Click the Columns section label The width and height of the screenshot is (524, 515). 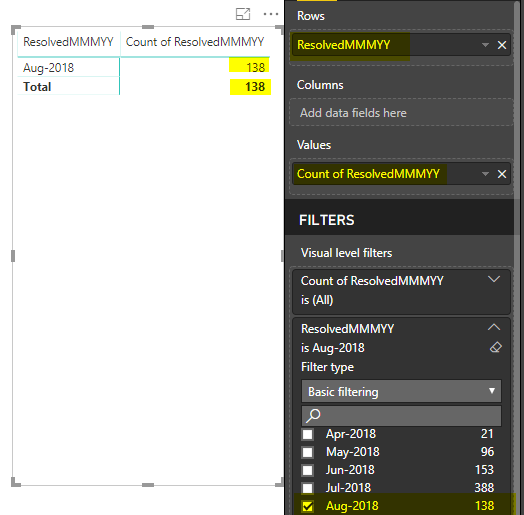coord(320,85)
